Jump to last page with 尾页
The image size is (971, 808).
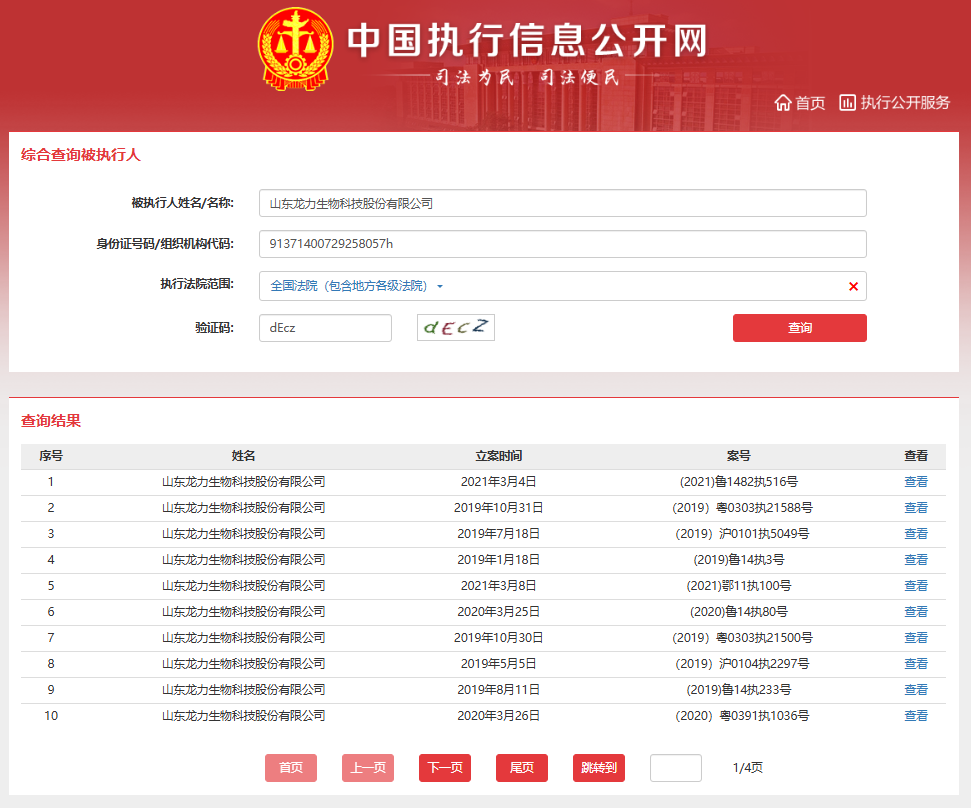[x=521, y=768]
